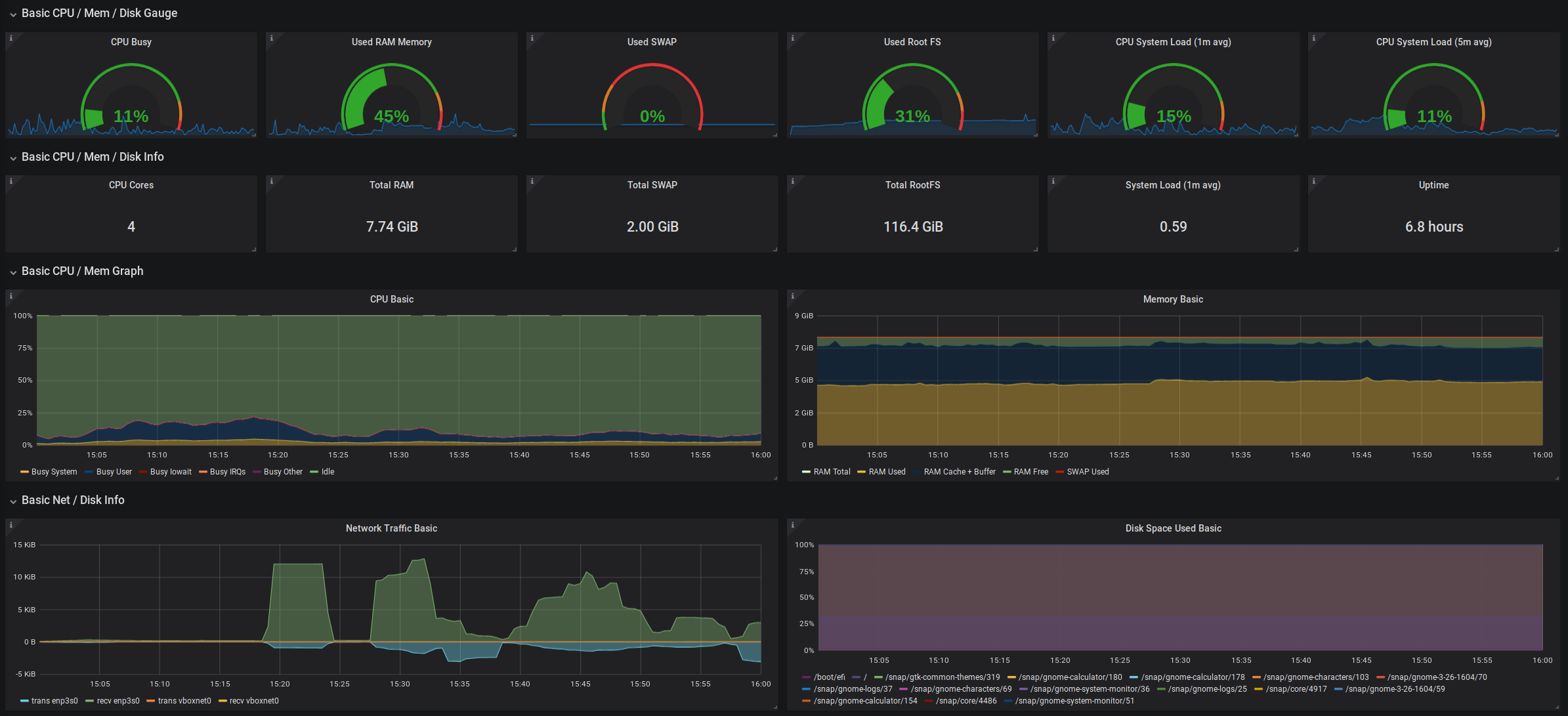Click the info icon on Used Root FS panel
This screenshot has width=1568, height=716.
click(792, 38)
